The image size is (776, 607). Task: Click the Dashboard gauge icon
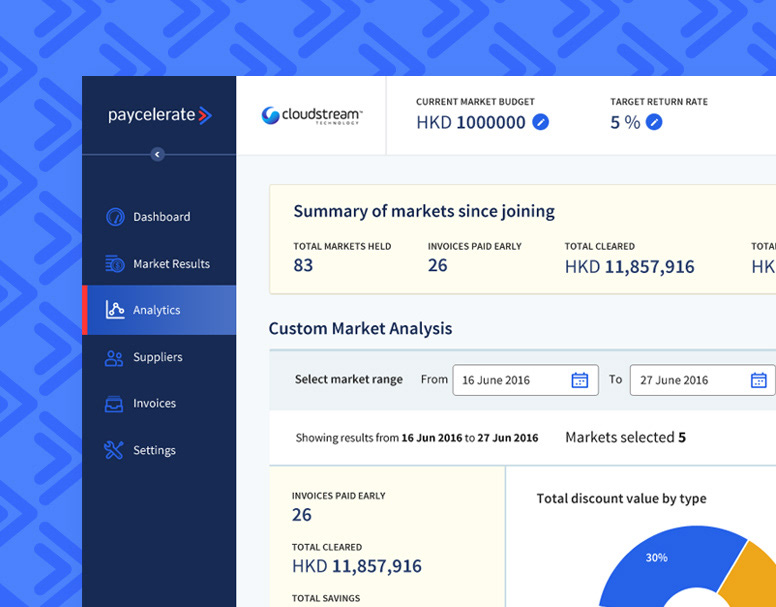click(115, 217)
